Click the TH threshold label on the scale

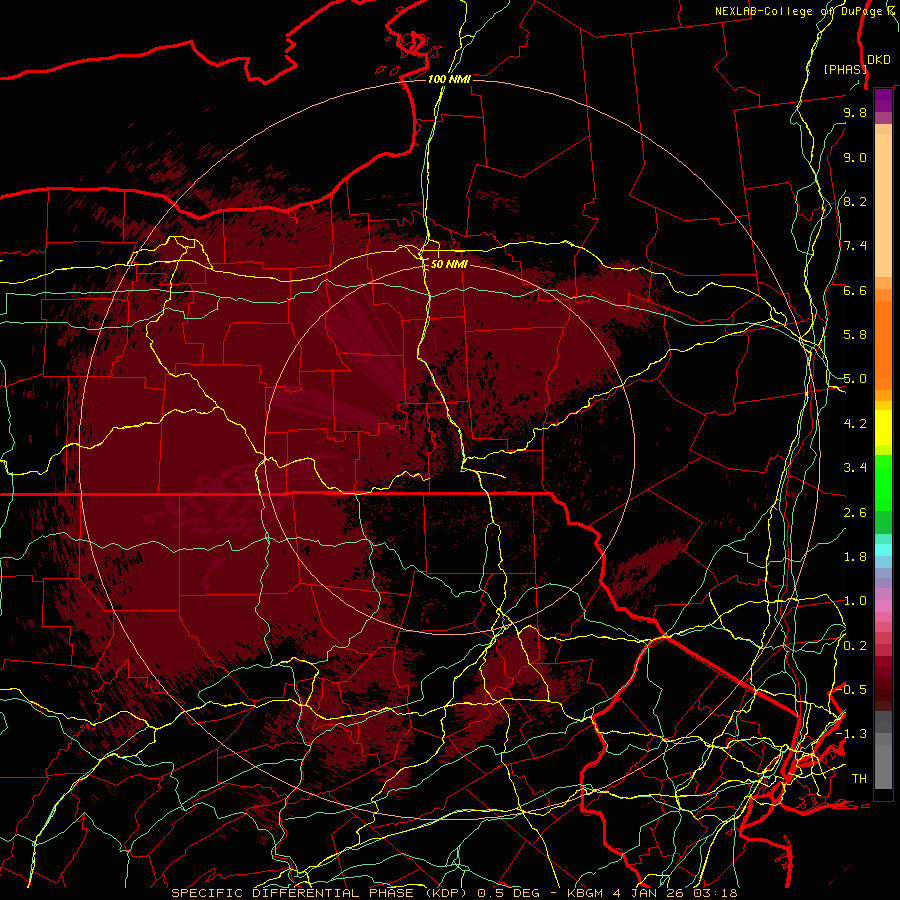859,778
